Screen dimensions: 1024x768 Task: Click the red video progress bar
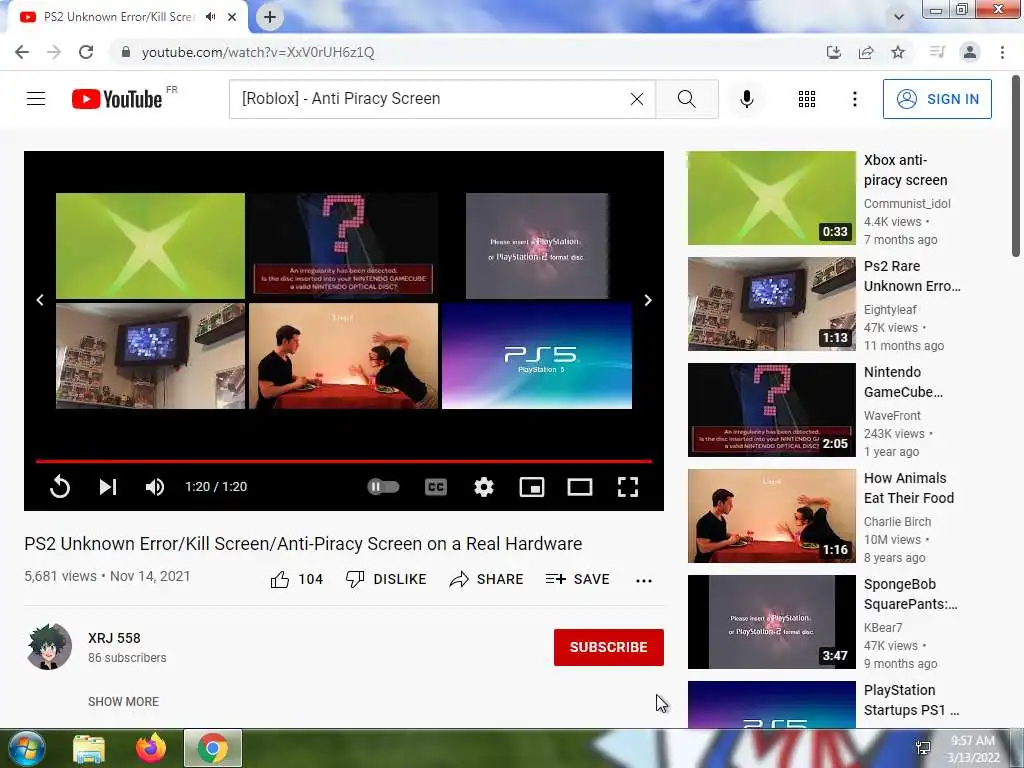pyautogui.click(x=344, y=461)
